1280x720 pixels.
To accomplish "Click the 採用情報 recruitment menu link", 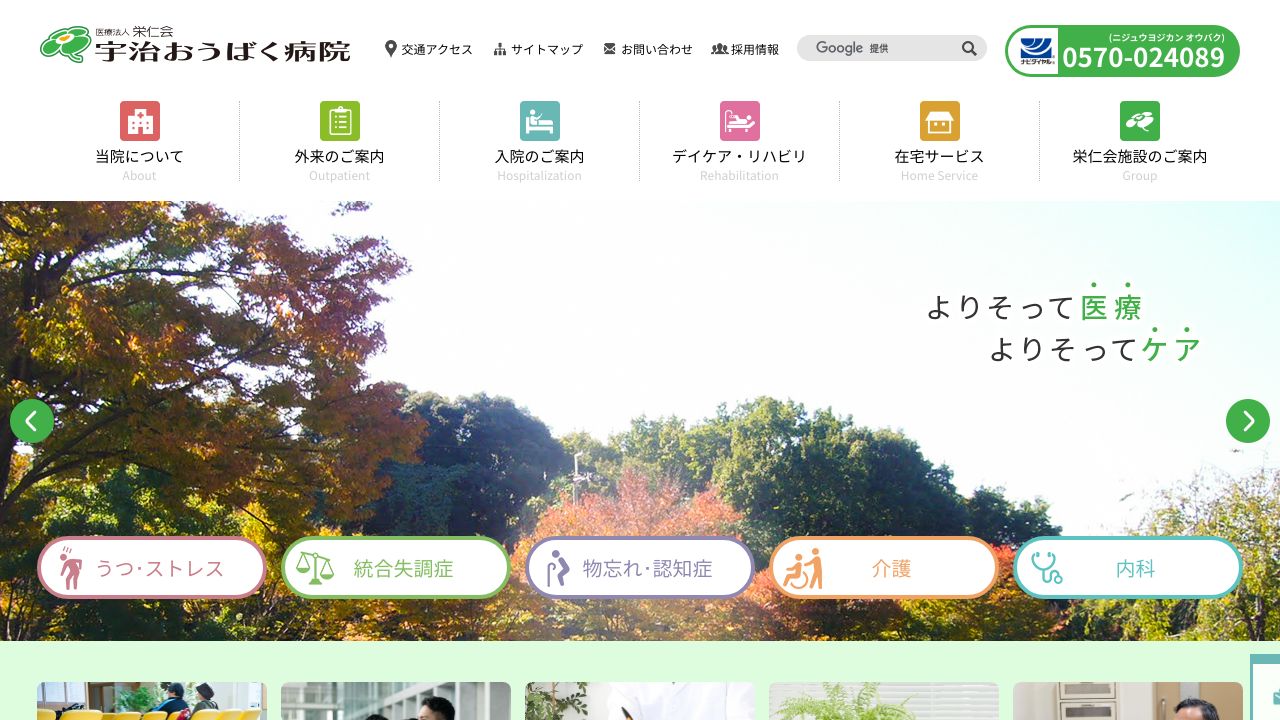I will pyautogui.click(x=745, y=48).
